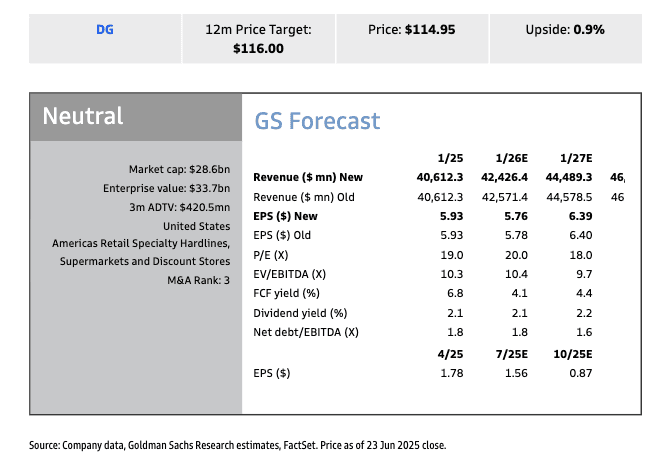Select the M&A Rank: 3 text
Image resolution: width=649 pixels, height=466 pixels.
[198, 280]
